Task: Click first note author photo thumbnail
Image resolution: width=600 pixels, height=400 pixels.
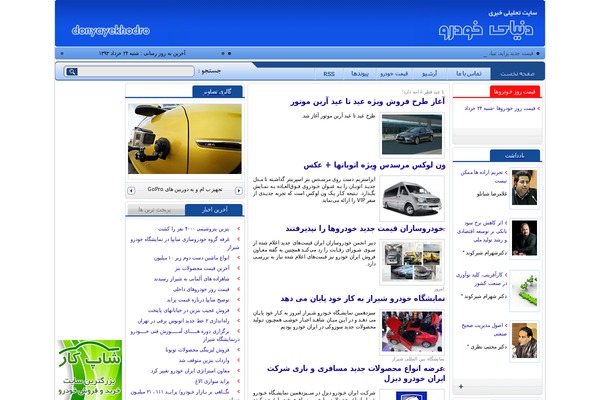Action: pos(524,188)
